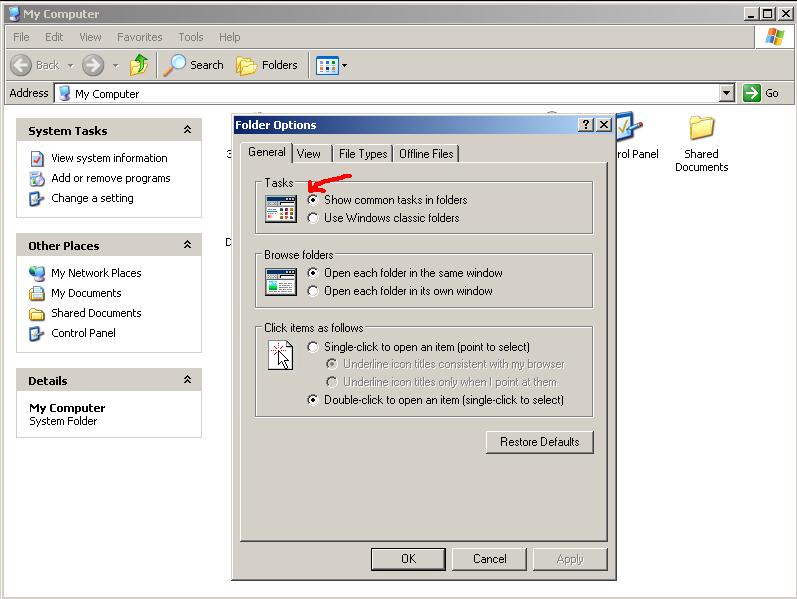
Task: Switch to the View tab
Action: (309, 154)
